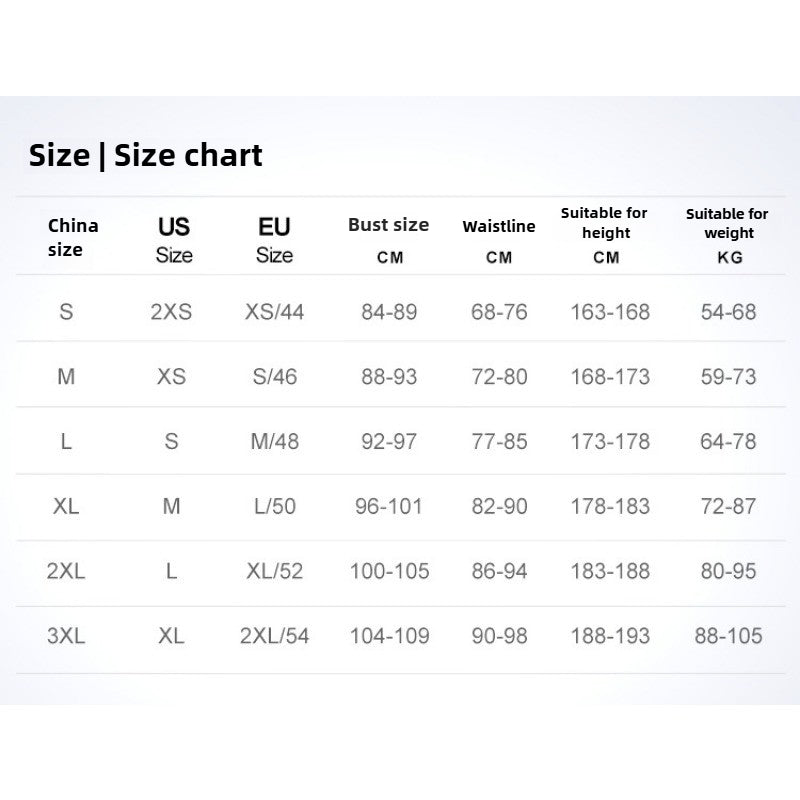Screen dimensions: 800x800
Task: Click the bust size value '88-93'
Action: 389,377
